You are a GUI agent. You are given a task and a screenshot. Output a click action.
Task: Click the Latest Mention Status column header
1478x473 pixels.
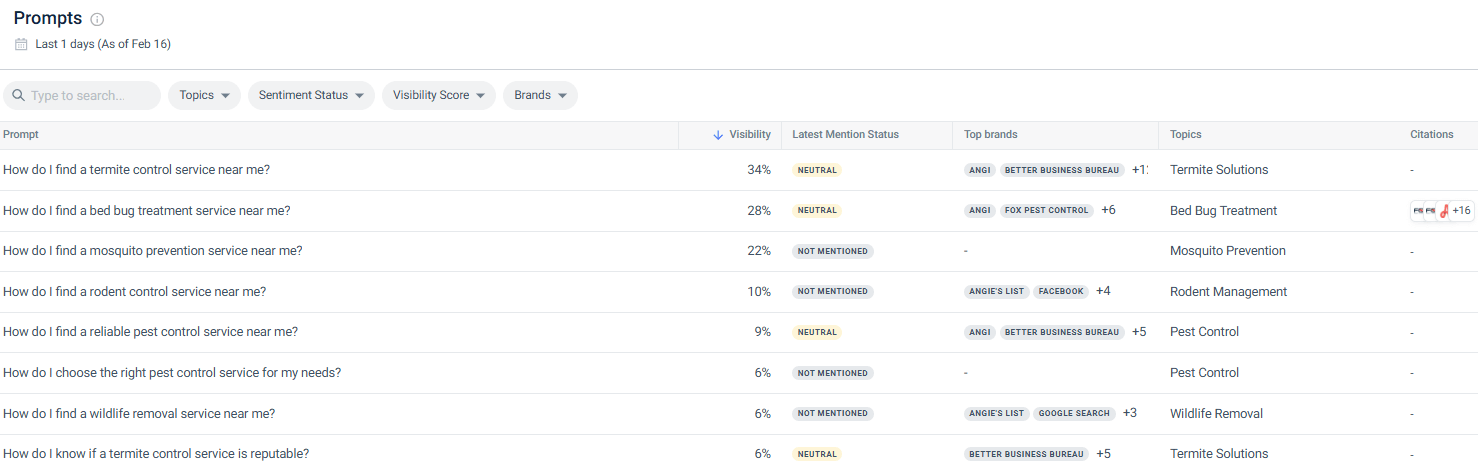pyautogui.click(x=845, y=135)
